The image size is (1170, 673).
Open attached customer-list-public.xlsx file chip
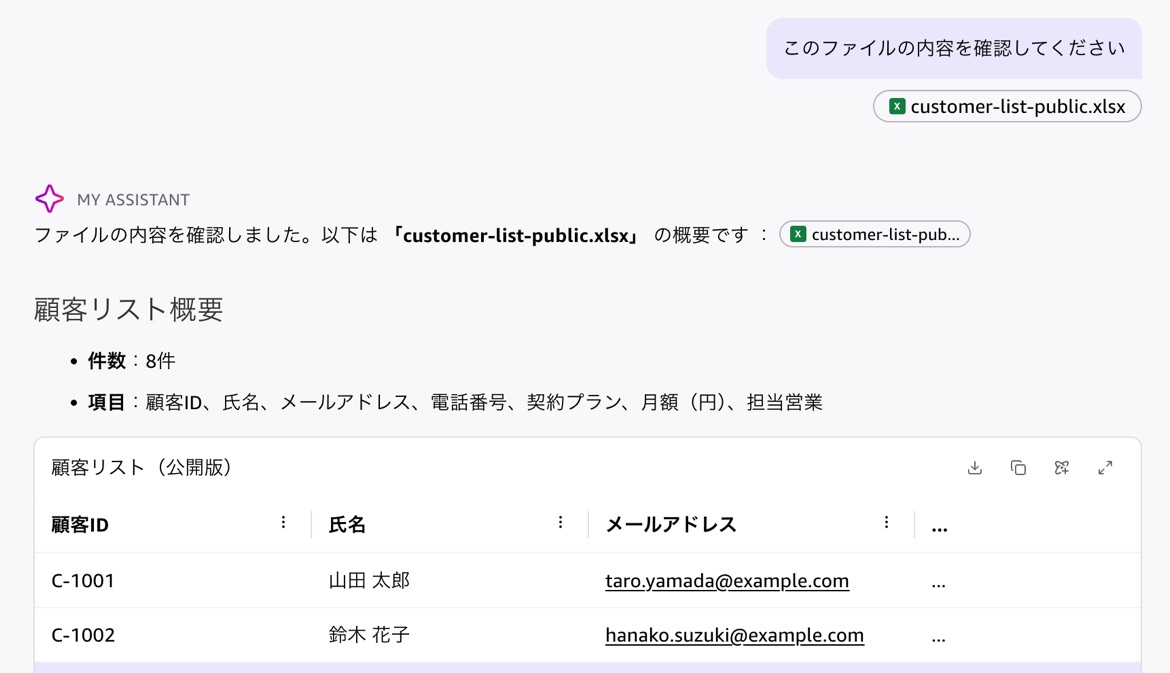1007,107
